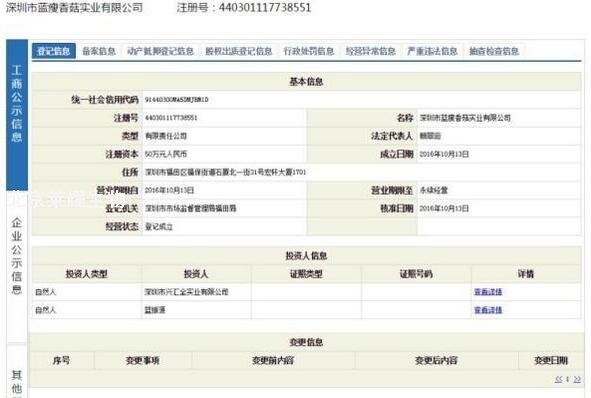Click the 详情 column header
Image resolution: width=591 pixels, height=398 pixels.
click(x=526, y=274)
